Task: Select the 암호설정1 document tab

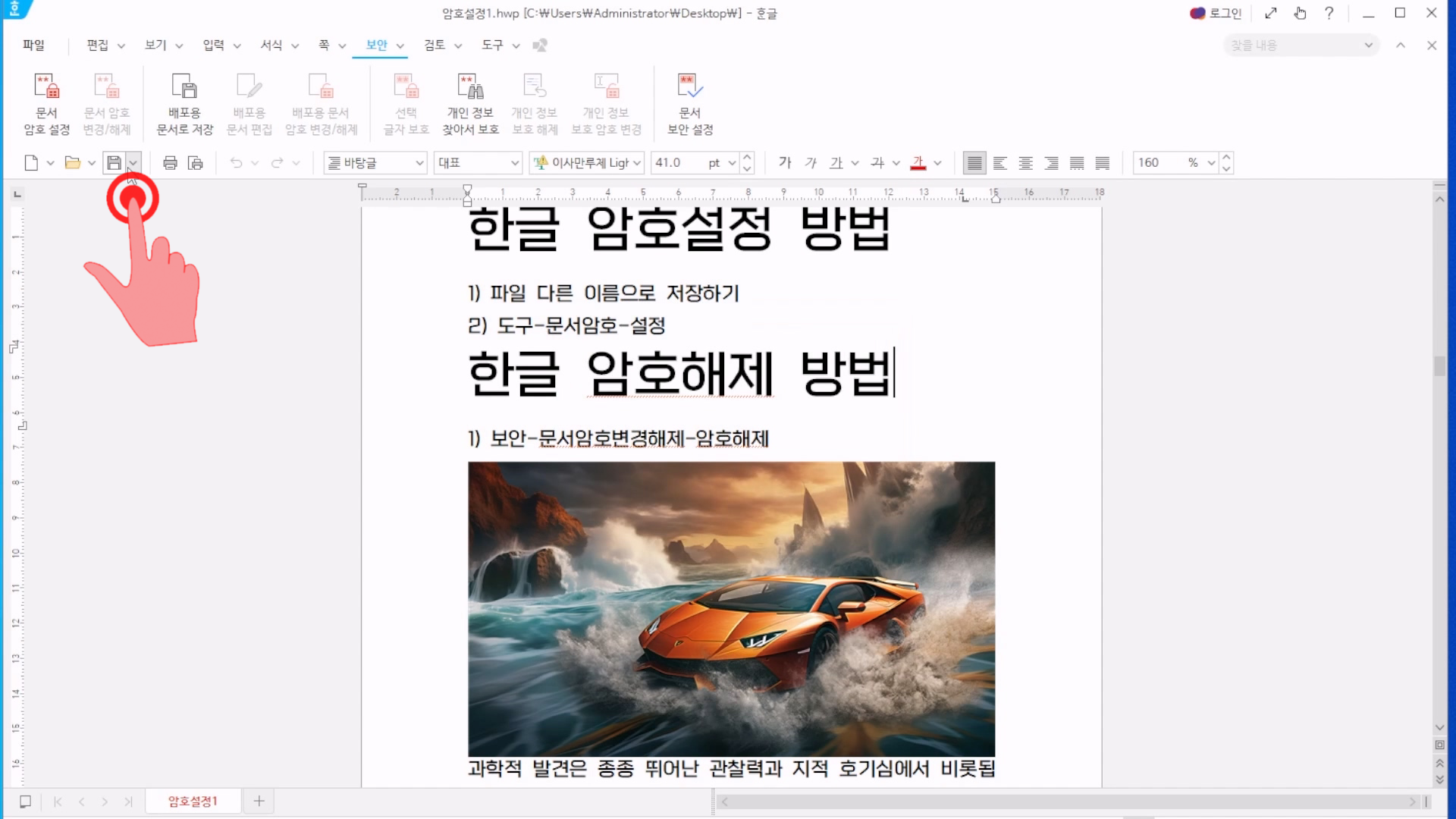Action: [193, 802]
